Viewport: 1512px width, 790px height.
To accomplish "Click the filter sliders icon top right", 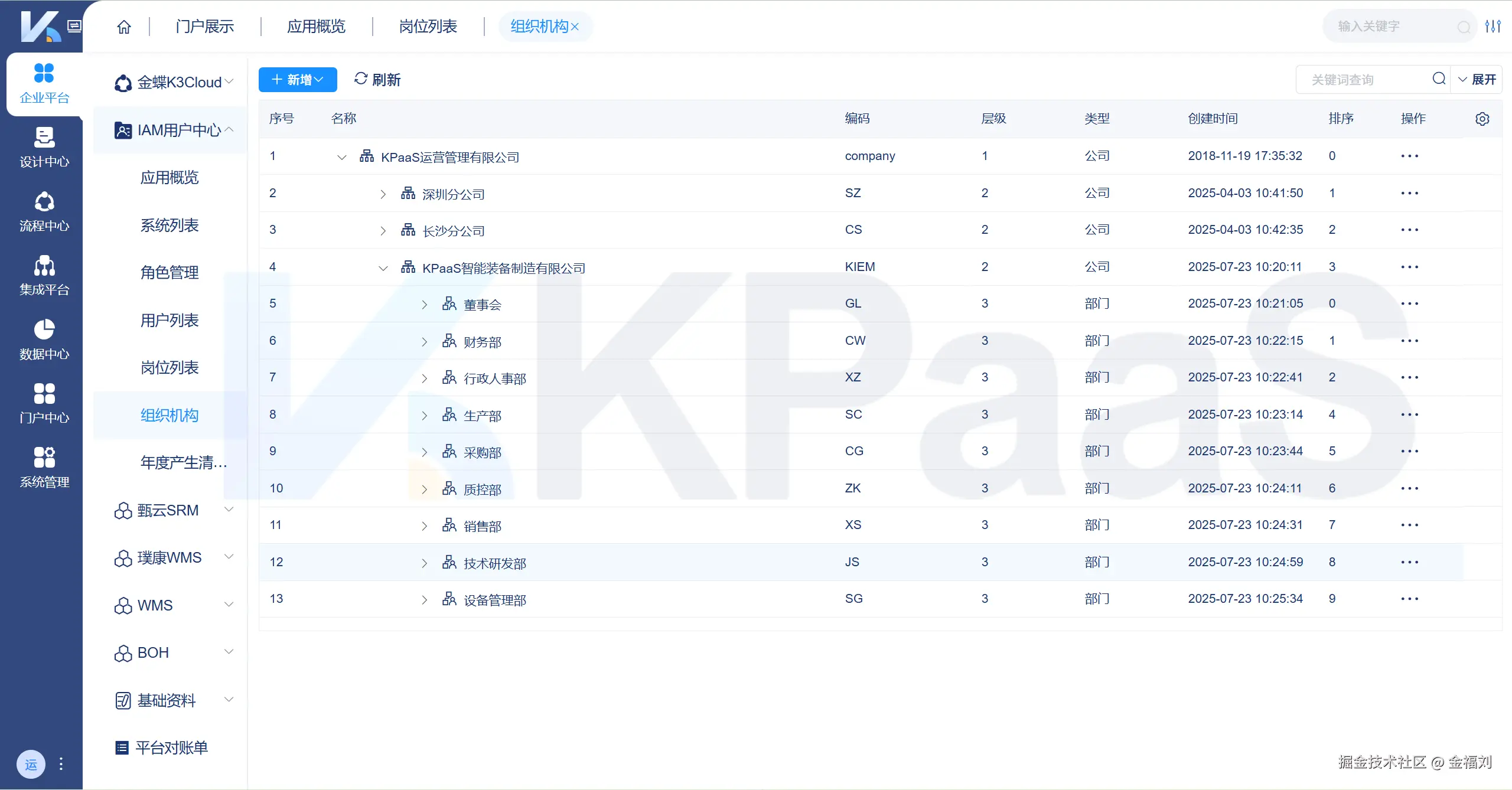I will [x=1493, y=27].
